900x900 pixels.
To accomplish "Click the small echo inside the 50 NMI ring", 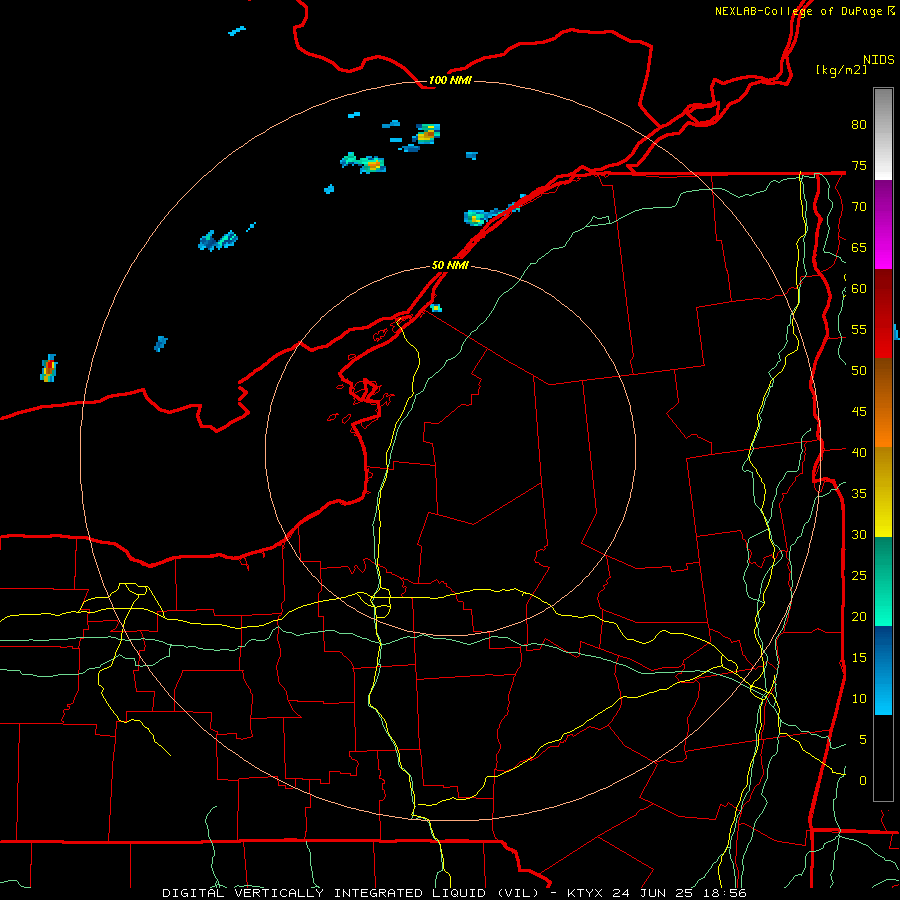I will (x=436, y=308).
